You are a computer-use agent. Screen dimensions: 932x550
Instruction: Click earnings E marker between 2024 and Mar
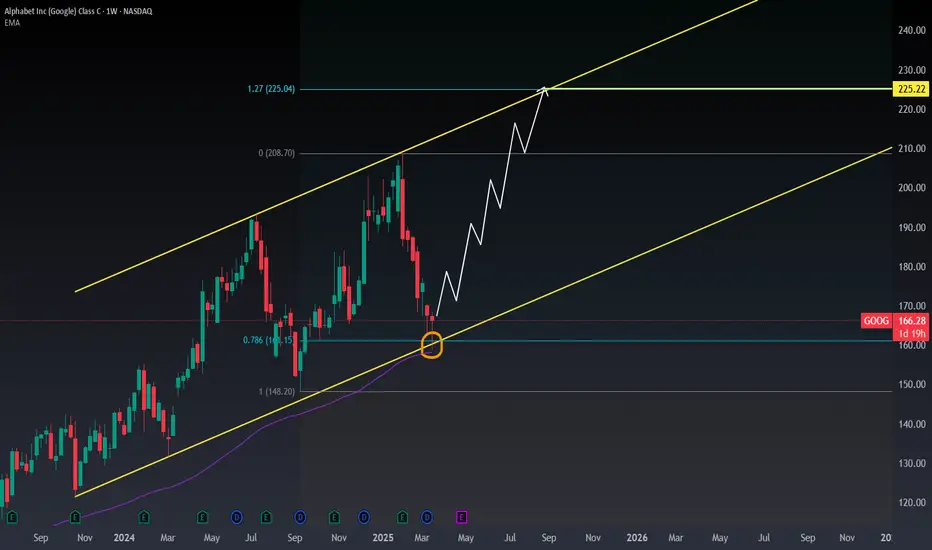pos(144,517)
